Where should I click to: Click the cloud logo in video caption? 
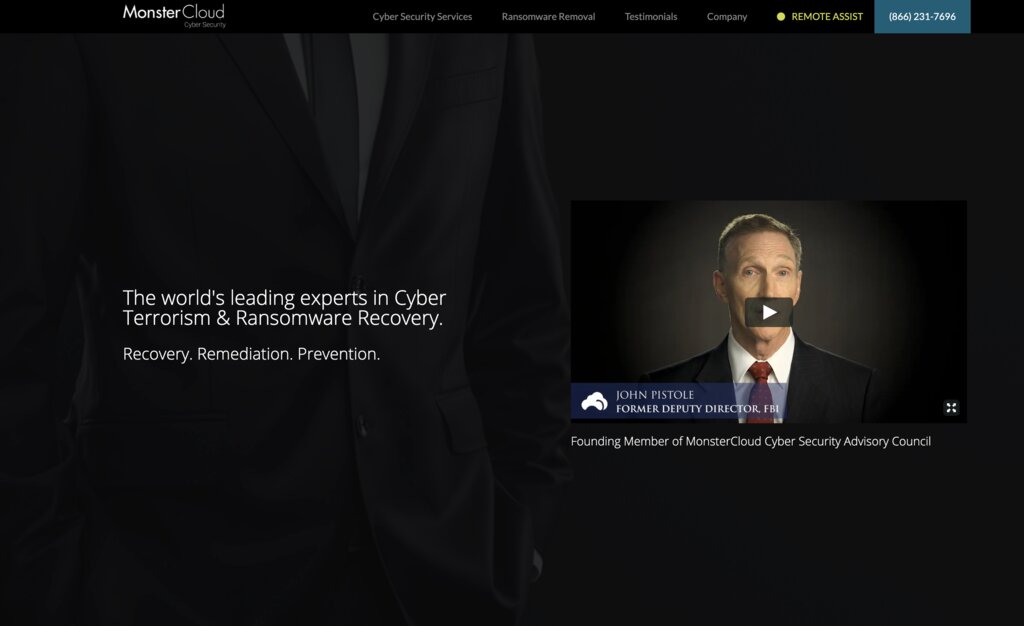(594, 401)
